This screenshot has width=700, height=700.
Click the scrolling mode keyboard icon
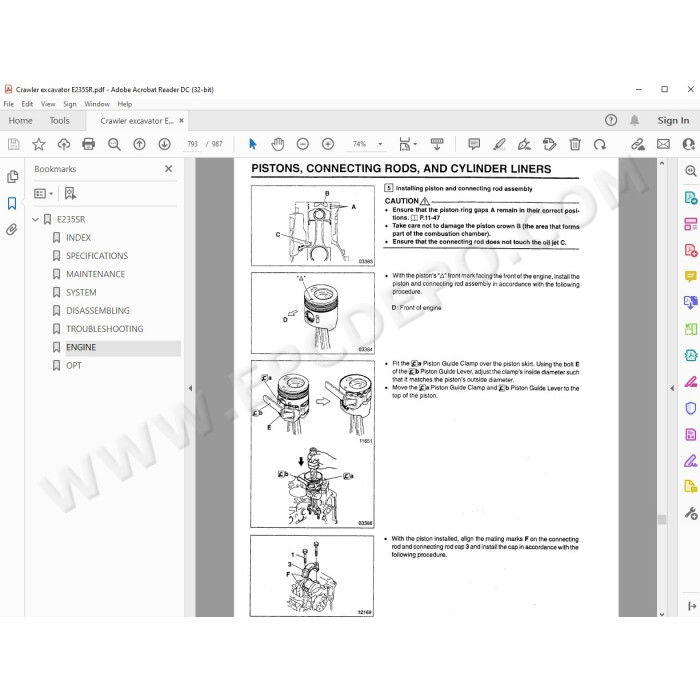(x=437, y=144)
